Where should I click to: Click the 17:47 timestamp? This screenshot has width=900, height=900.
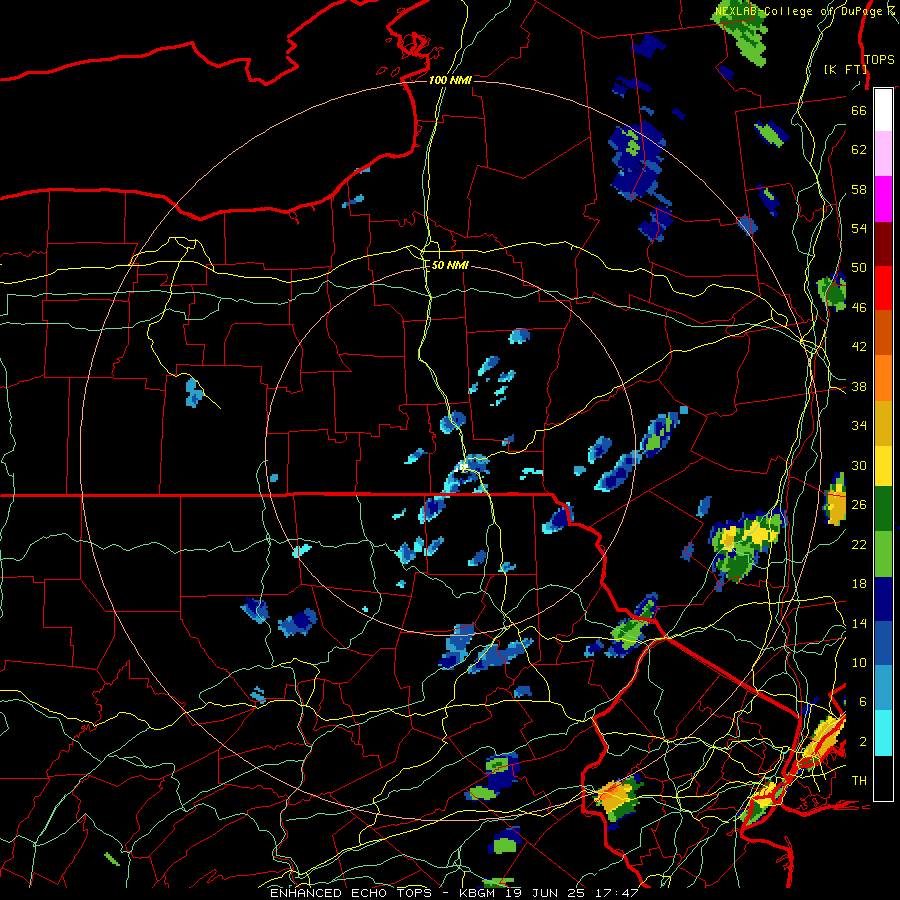click(617, 893)
